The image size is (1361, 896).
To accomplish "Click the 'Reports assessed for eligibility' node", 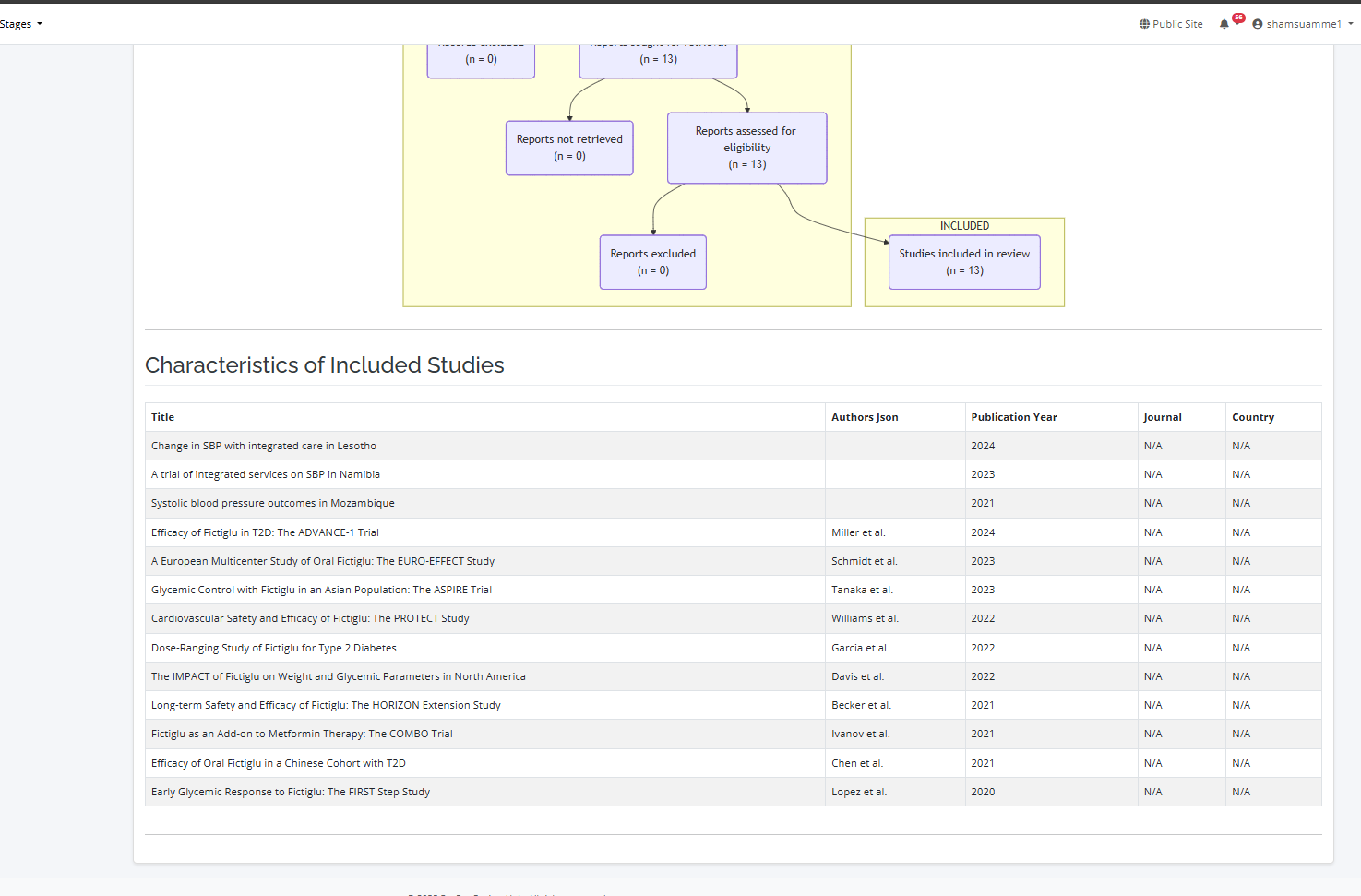I will pos(746,148).
